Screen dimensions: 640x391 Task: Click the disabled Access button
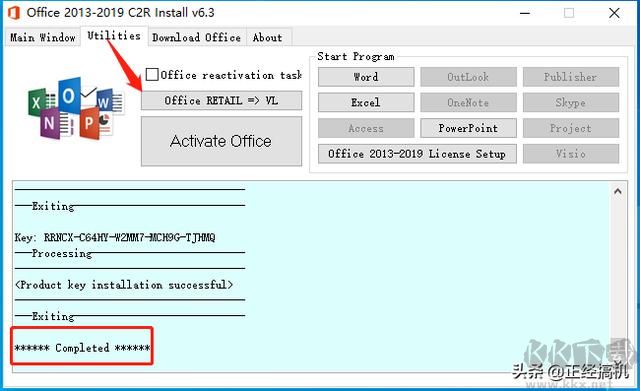tap(366, 128)
